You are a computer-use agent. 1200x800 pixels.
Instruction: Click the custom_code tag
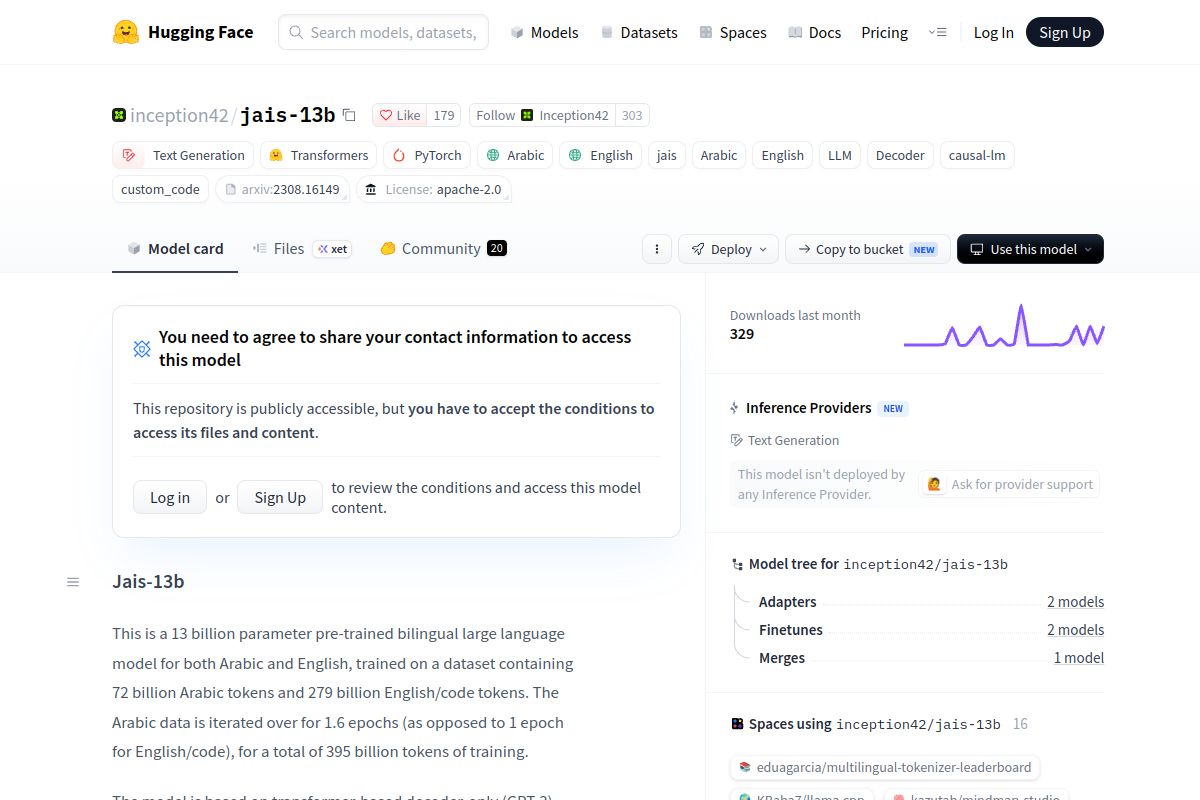[160, 189]
